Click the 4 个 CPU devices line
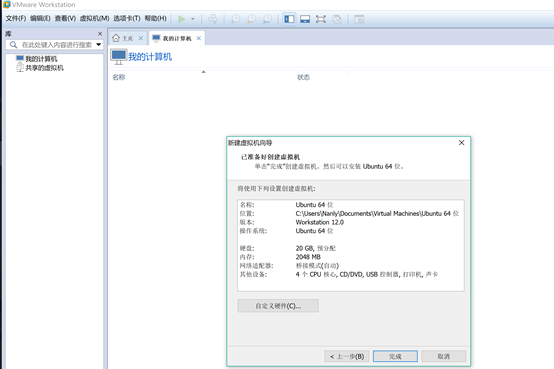 click(367, 274)
